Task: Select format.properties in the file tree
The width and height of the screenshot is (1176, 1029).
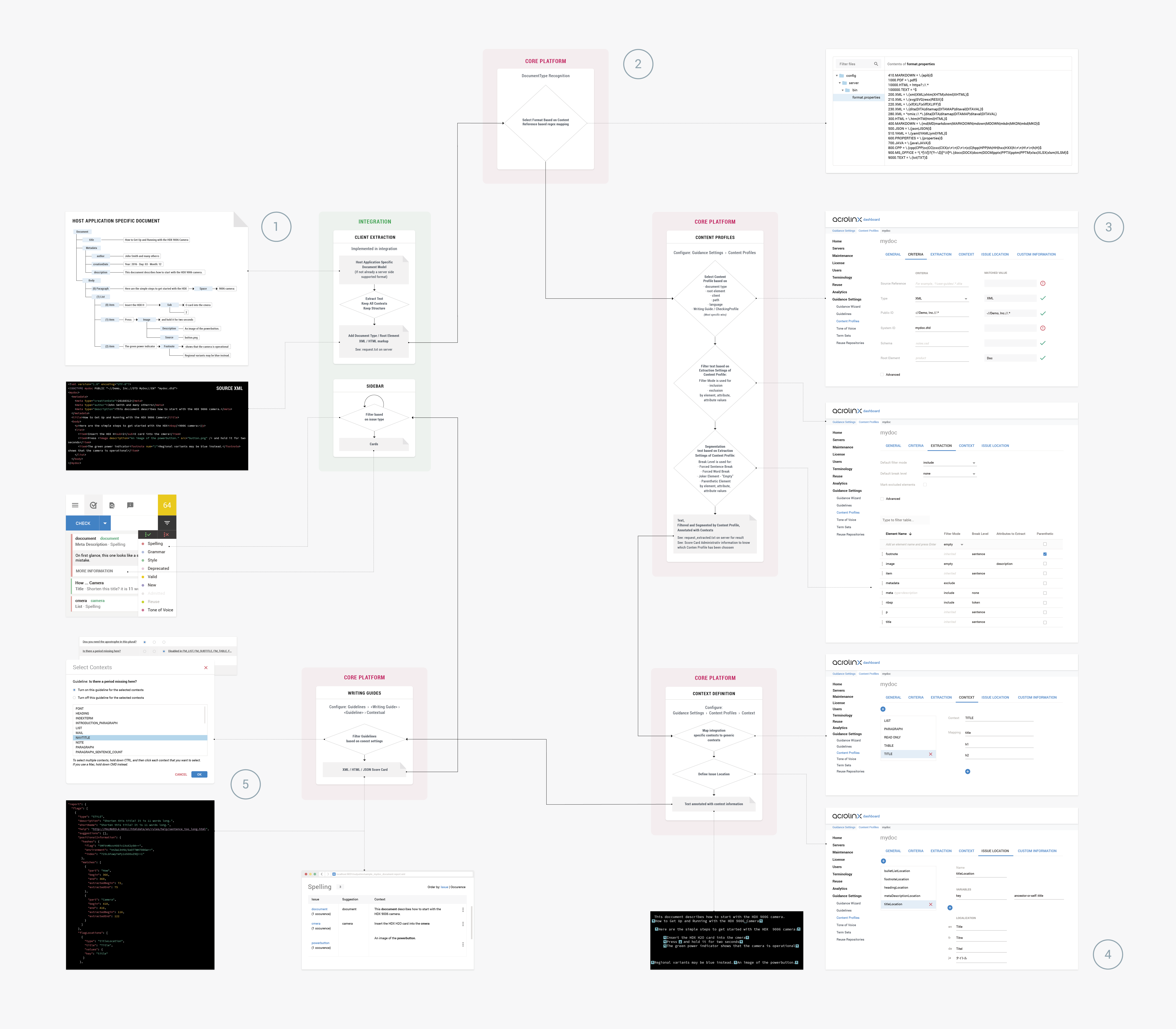Action: (x=859, y=98)
